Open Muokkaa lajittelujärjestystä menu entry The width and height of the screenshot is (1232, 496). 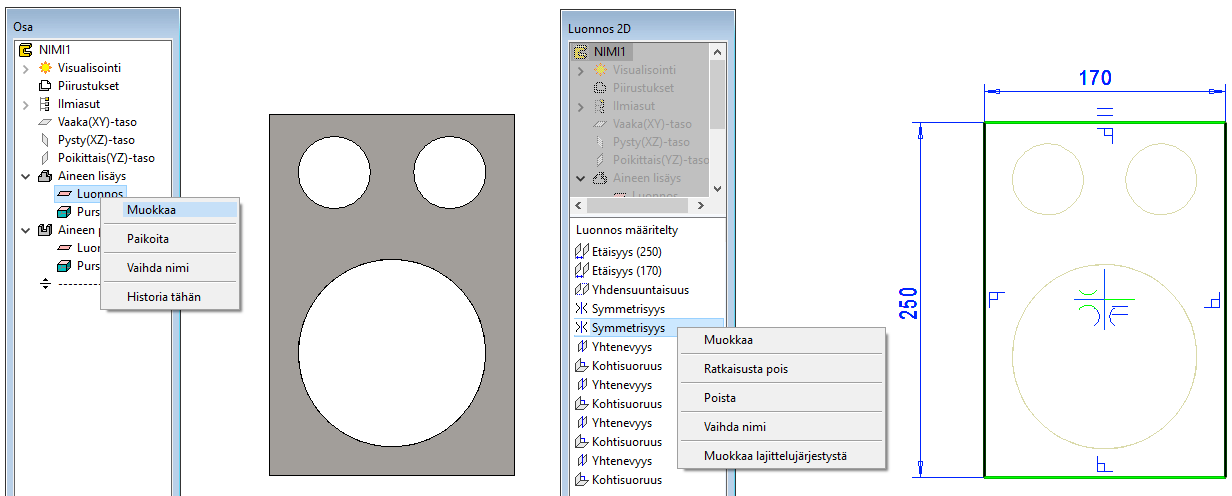775,456
